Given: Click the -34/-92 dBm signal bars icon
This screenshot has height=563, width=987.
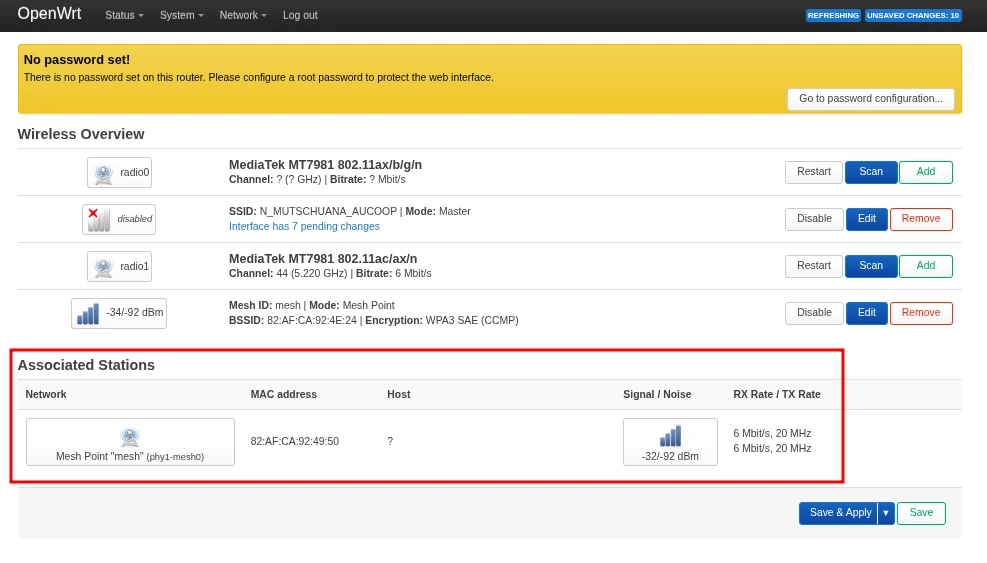Looking at the screenshot, I should click(x=88, y=314).
